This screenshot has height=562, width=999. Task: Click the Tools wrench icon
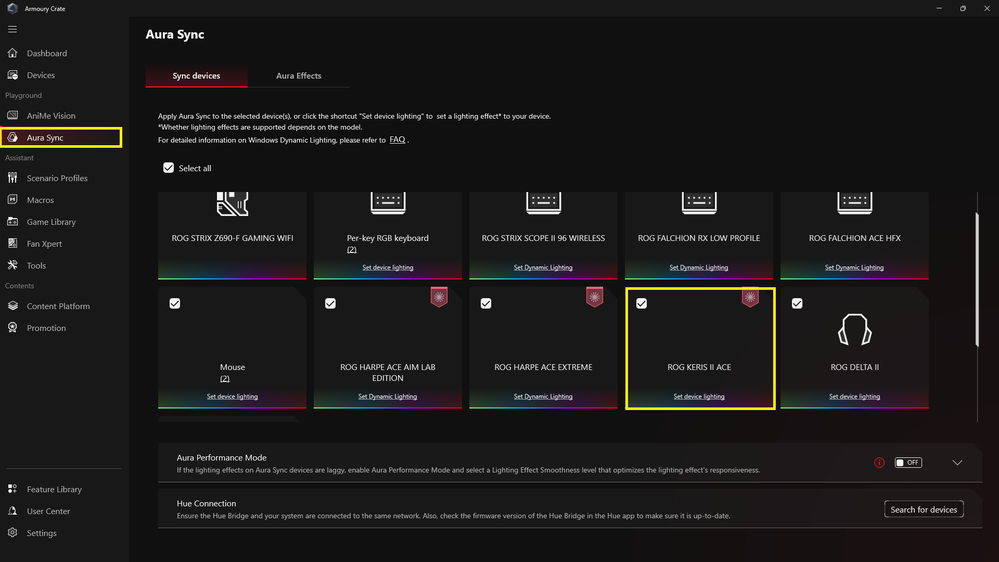(12, 265)
